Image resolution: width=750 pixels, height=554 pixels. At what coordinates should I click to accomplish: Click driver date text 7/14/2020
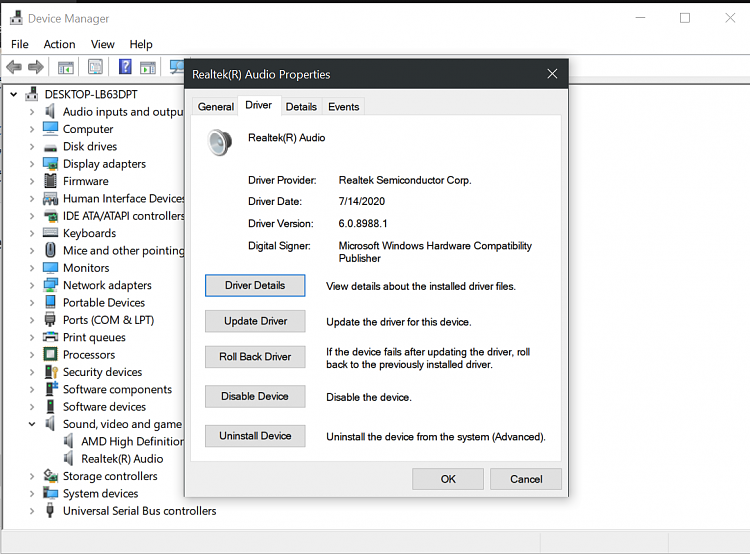[362, 201]
